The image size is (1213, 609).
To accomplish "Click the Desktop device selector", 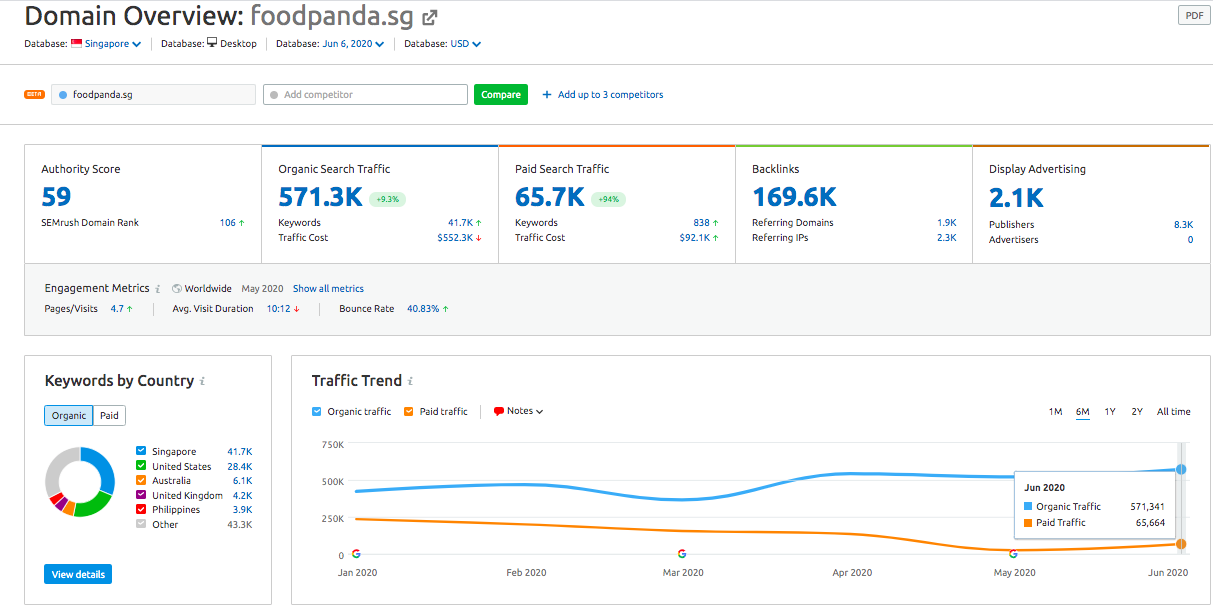I will 232,44.
